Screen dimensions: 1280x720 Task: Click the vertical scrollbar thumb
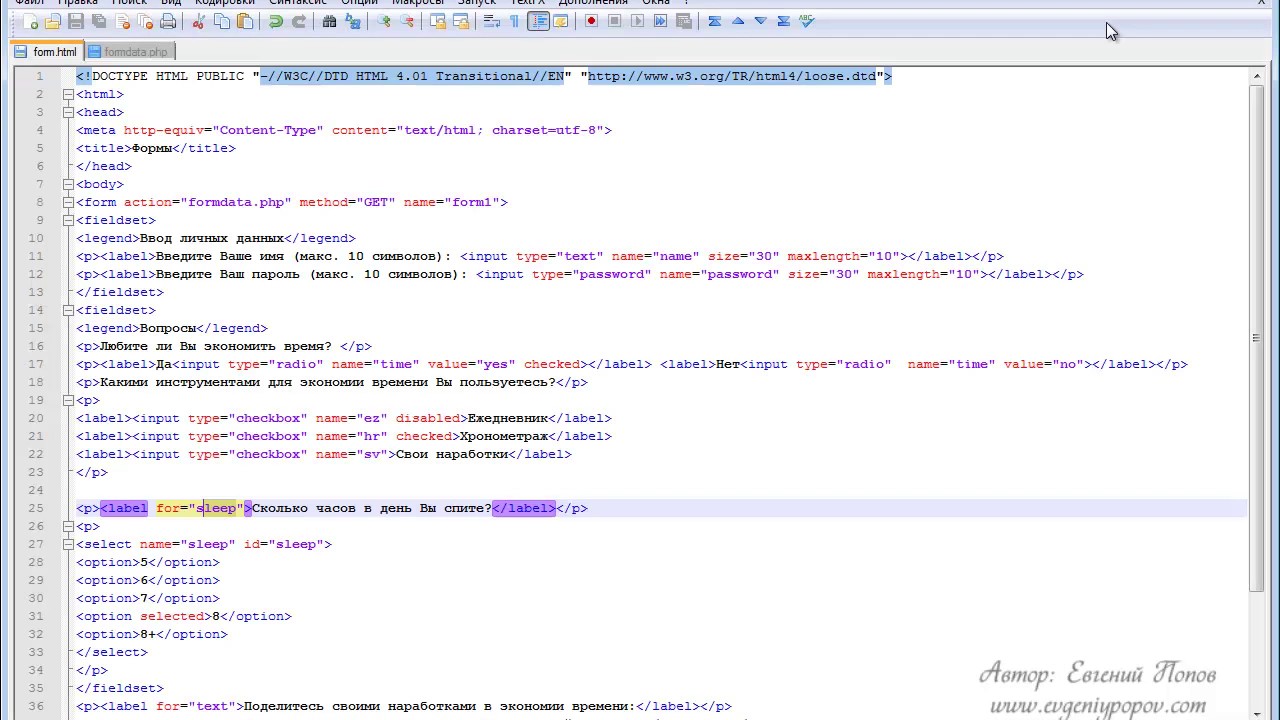point(1256,339)
